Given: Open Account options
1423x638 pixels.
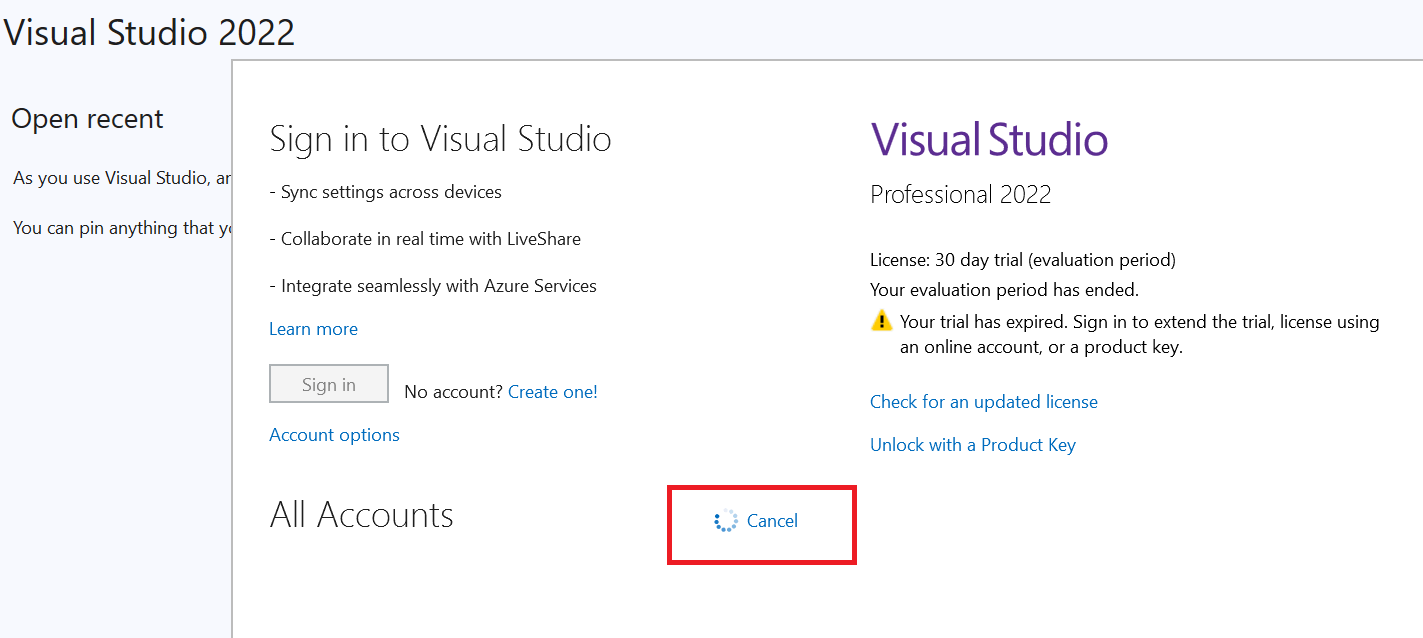Looking at the screenshot, I should tap(334, 435).
